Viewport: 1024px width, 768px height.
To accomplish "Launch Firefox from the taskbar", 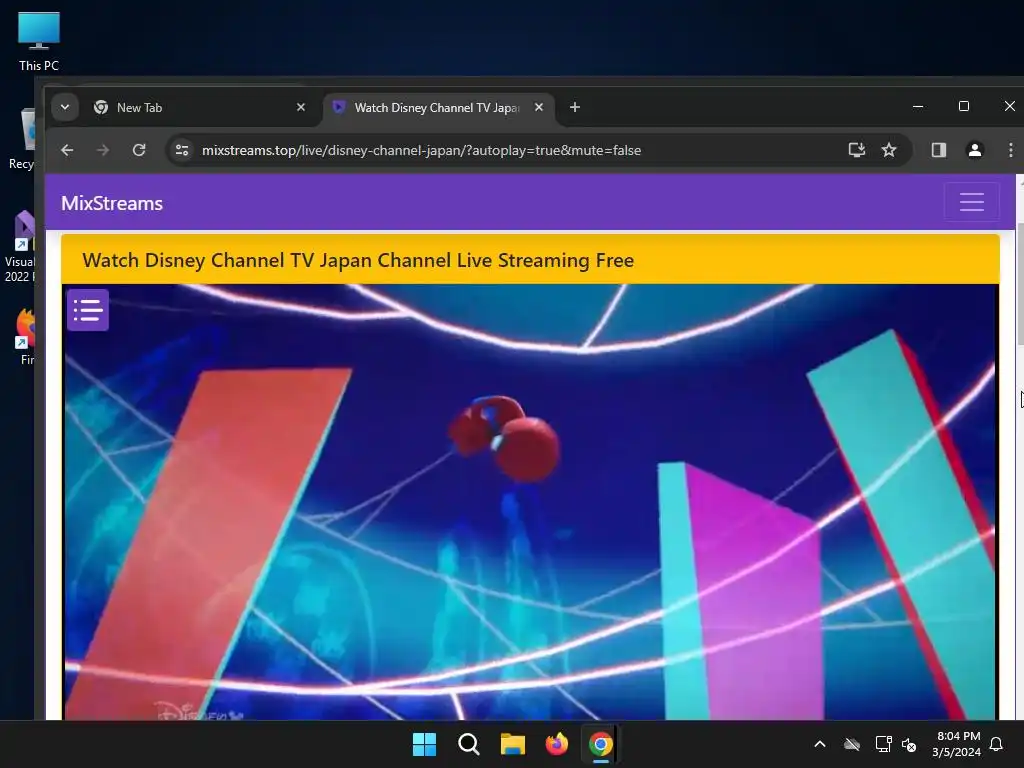I will 557,744.
